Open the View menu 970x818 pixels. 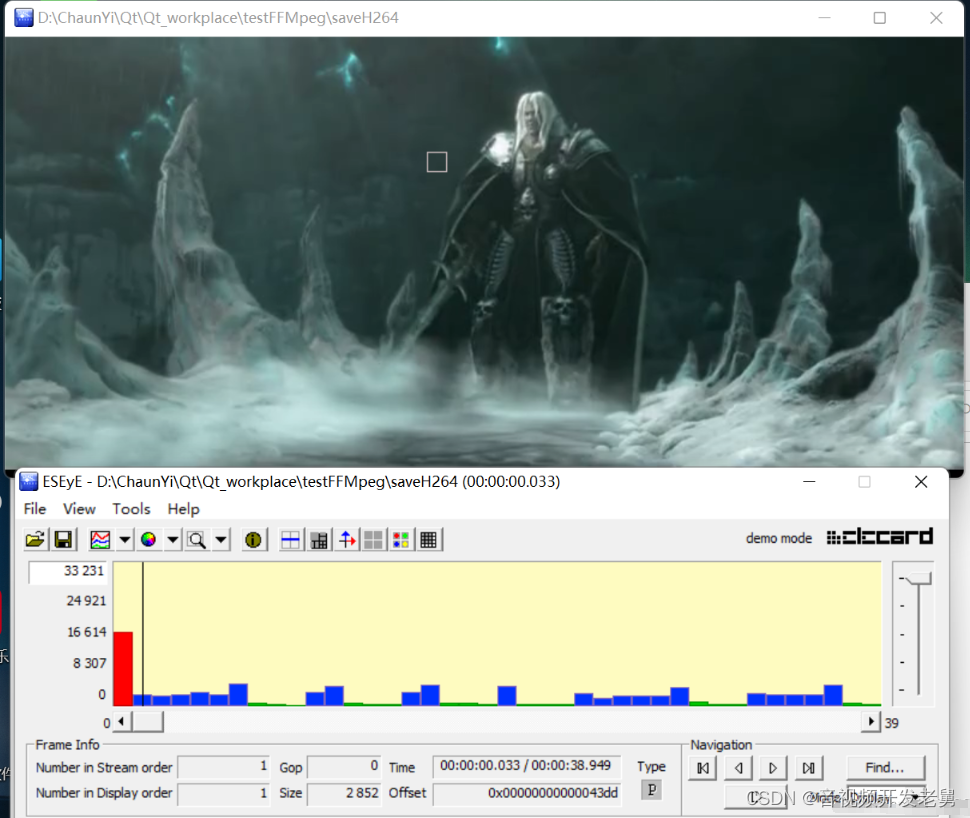(x=79, y=509)
